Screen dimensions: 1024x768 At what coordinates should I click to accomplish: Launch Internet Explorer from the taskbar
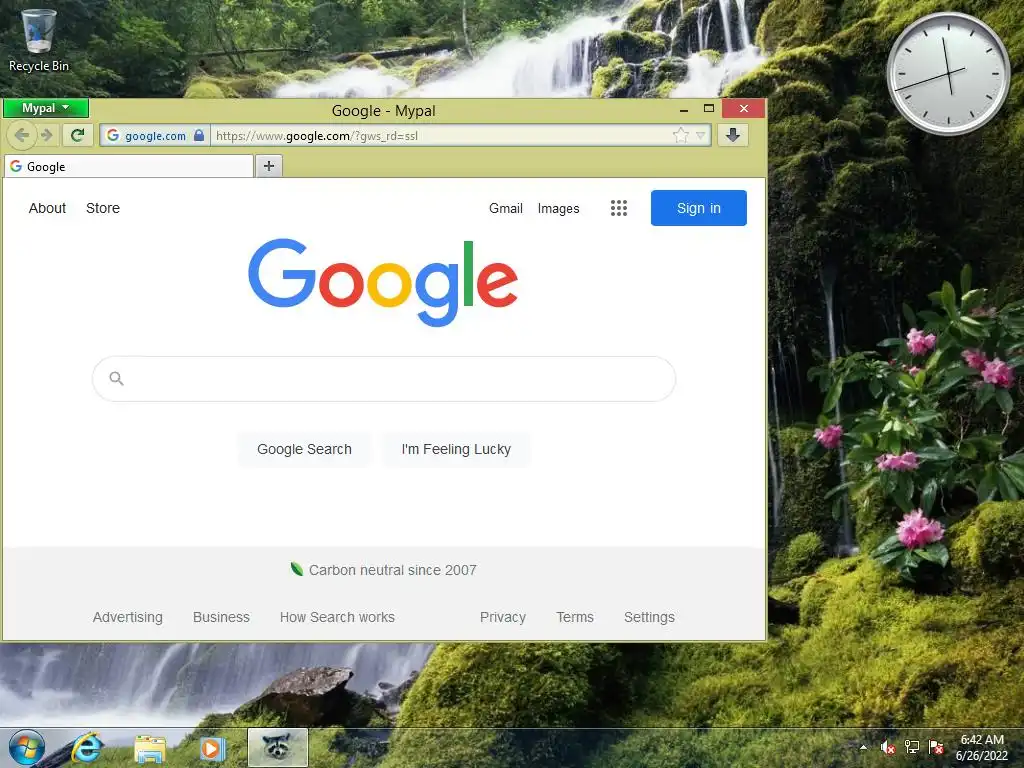coord(86,747)
